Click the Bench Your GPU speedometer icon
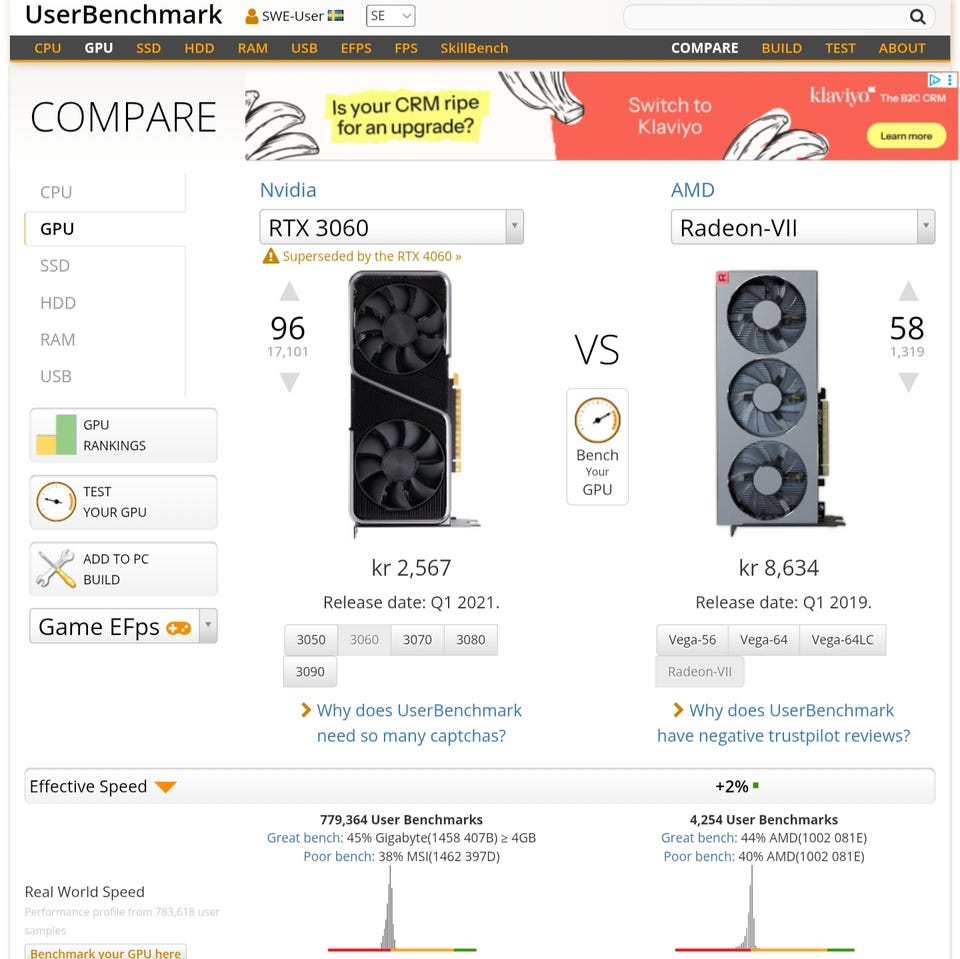 597,421
